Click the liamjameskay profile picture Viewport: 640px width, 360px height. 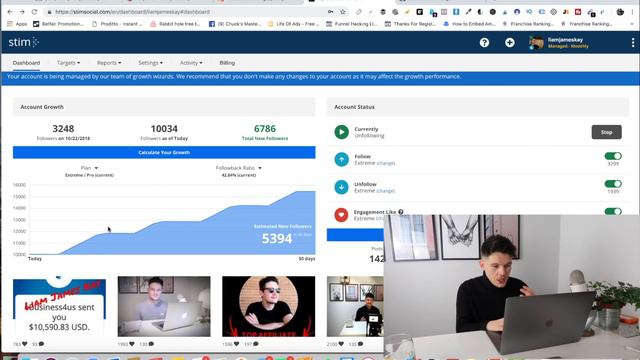pyautogui.click(x=536, y=42)
